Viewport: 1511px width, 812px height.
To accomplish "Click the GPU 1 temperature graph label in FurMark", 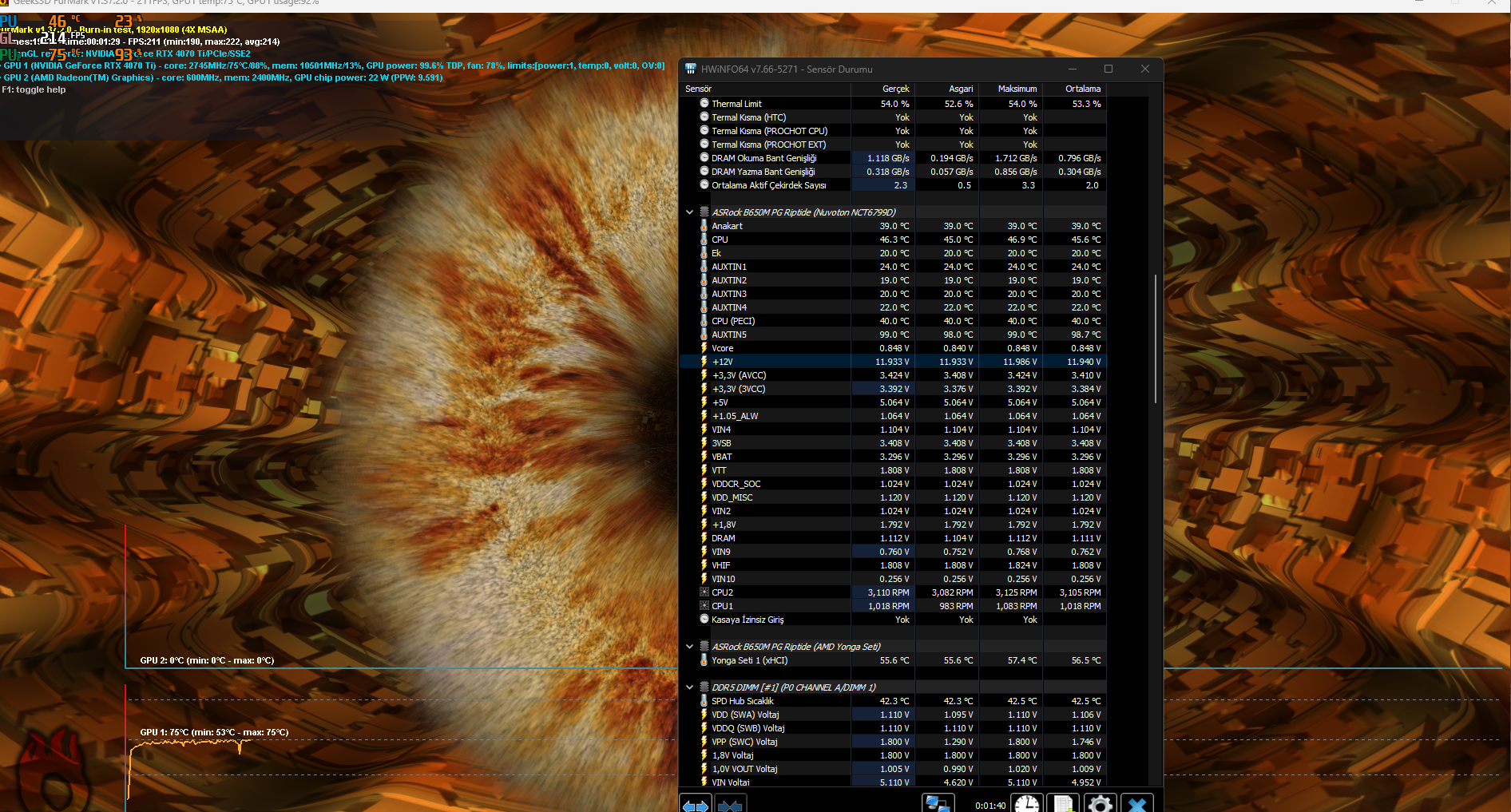I will click(214, 732).
